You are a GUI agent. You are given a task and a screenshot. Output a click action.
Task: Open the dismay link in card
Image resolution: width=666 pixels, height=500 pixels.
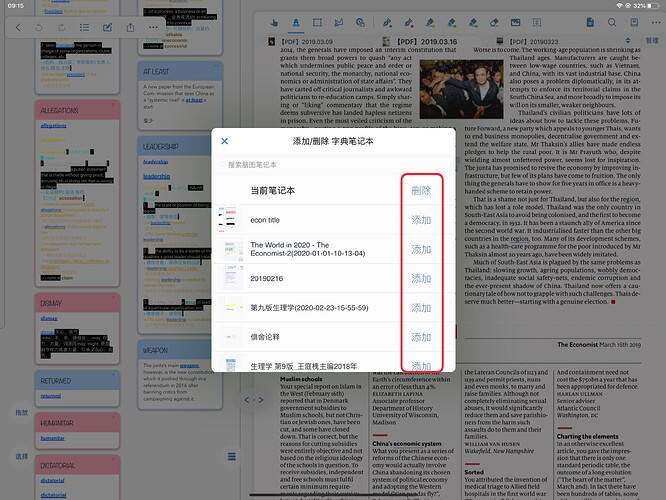[49, 318]
